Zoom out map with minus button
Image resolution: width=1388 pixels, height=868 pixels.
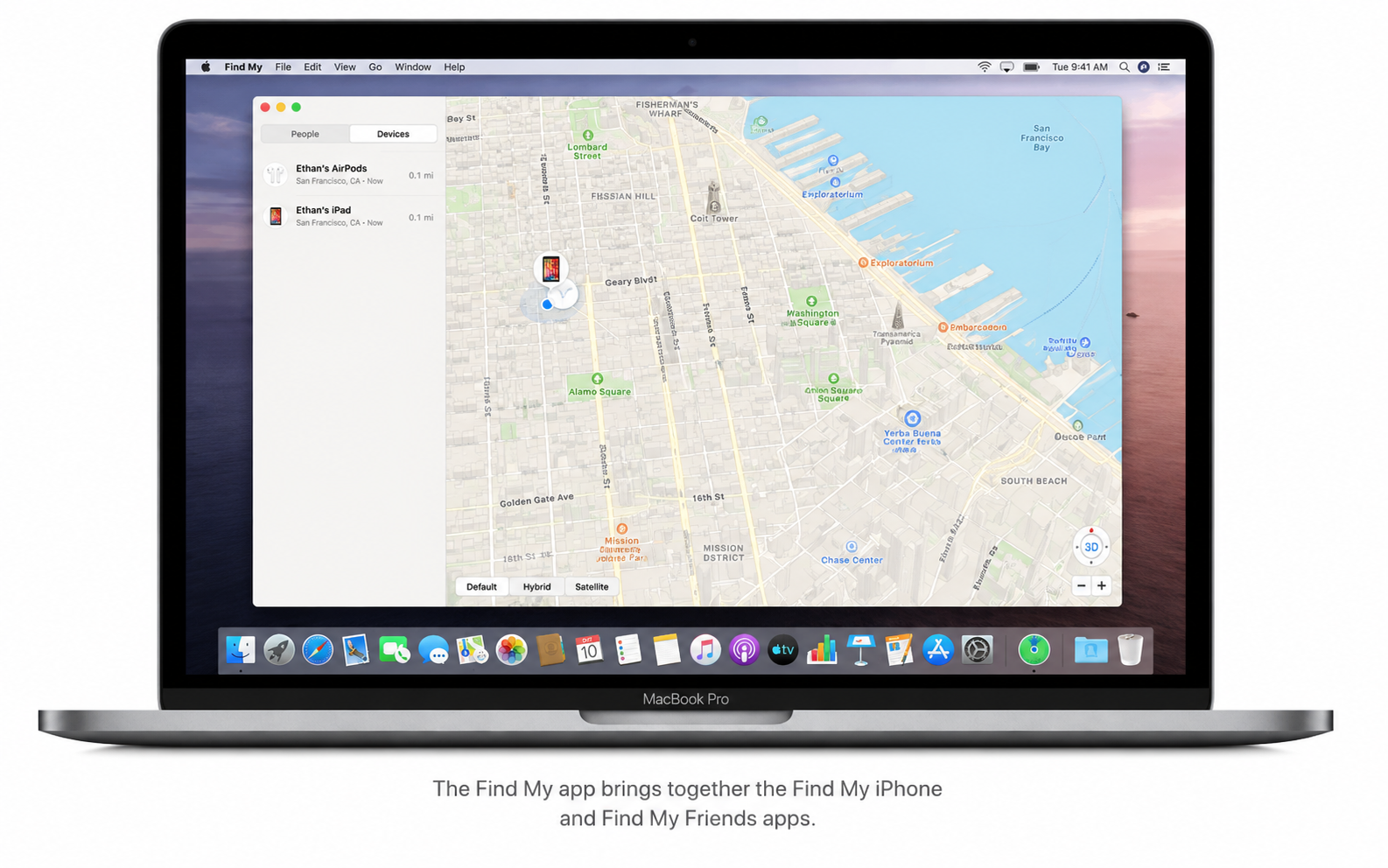click(x=1082, y=586)
